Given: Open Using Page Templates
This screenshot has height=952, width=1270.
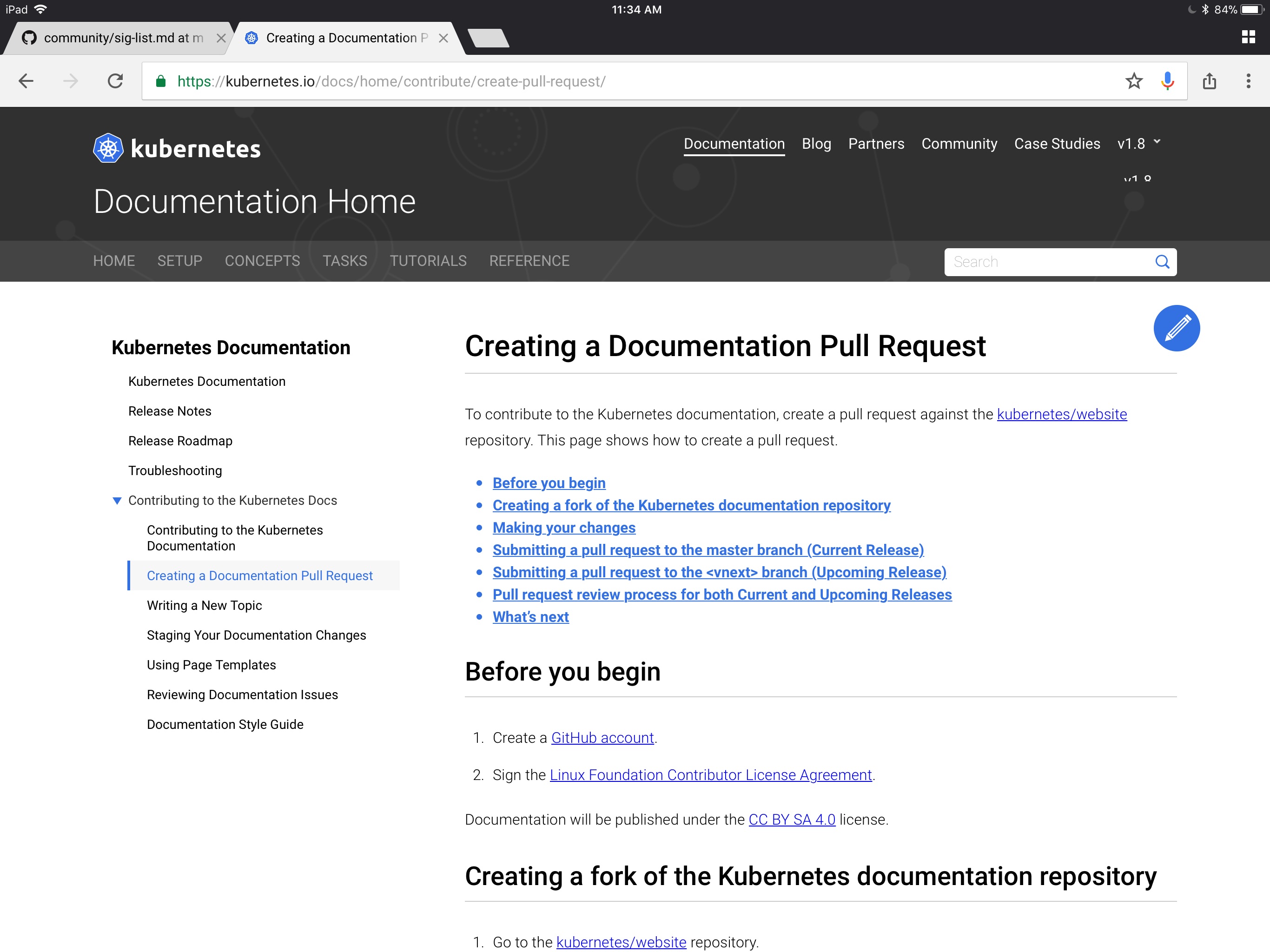Looking at the screenshot, I should [212, 665].
